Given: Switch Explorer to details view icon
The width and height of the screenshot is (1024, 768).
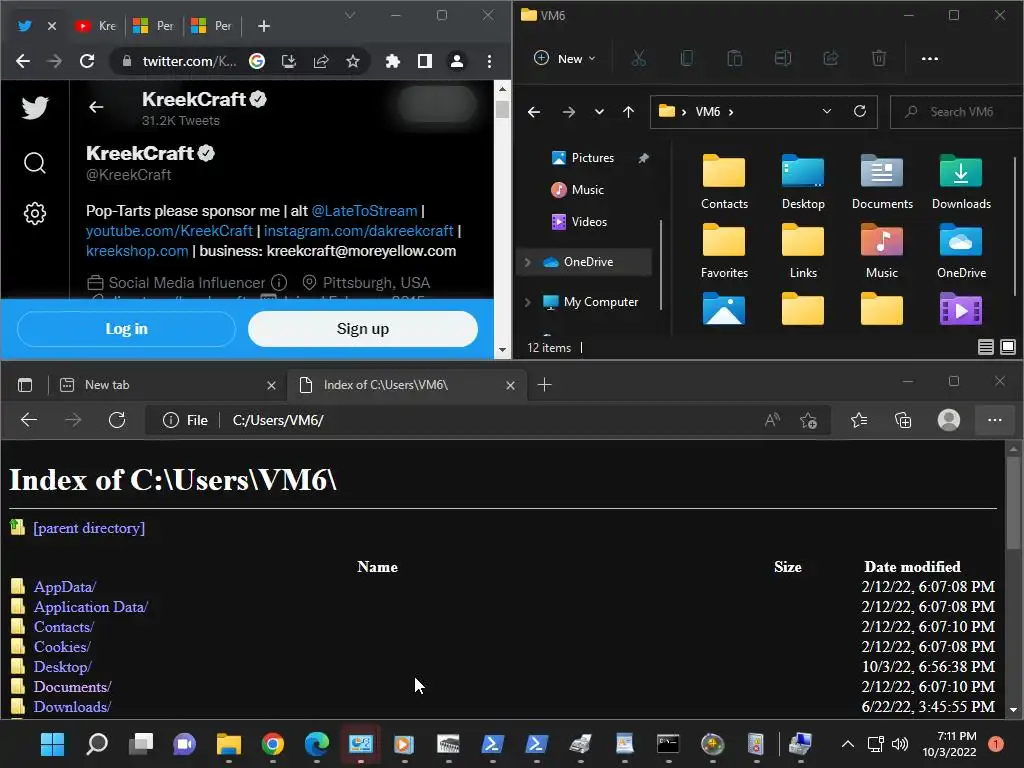Looking at the screenshot, I should pyautogui.click(x=985, y=347).
